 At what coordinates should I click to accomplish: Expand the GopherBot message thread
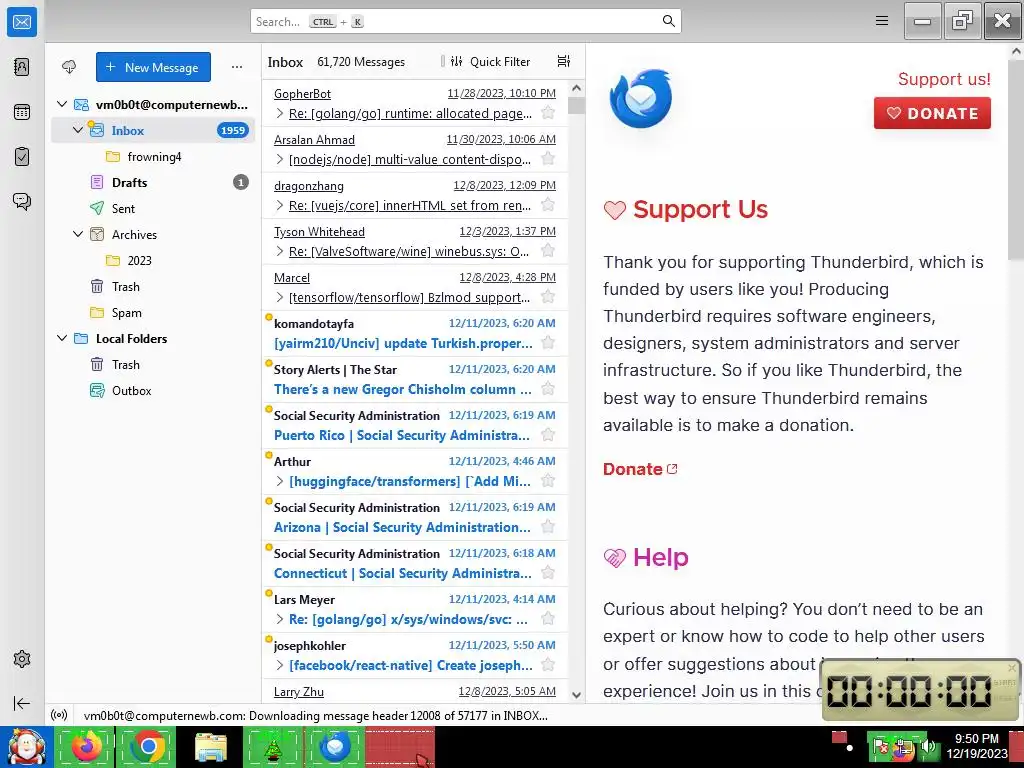click(280, 113)
